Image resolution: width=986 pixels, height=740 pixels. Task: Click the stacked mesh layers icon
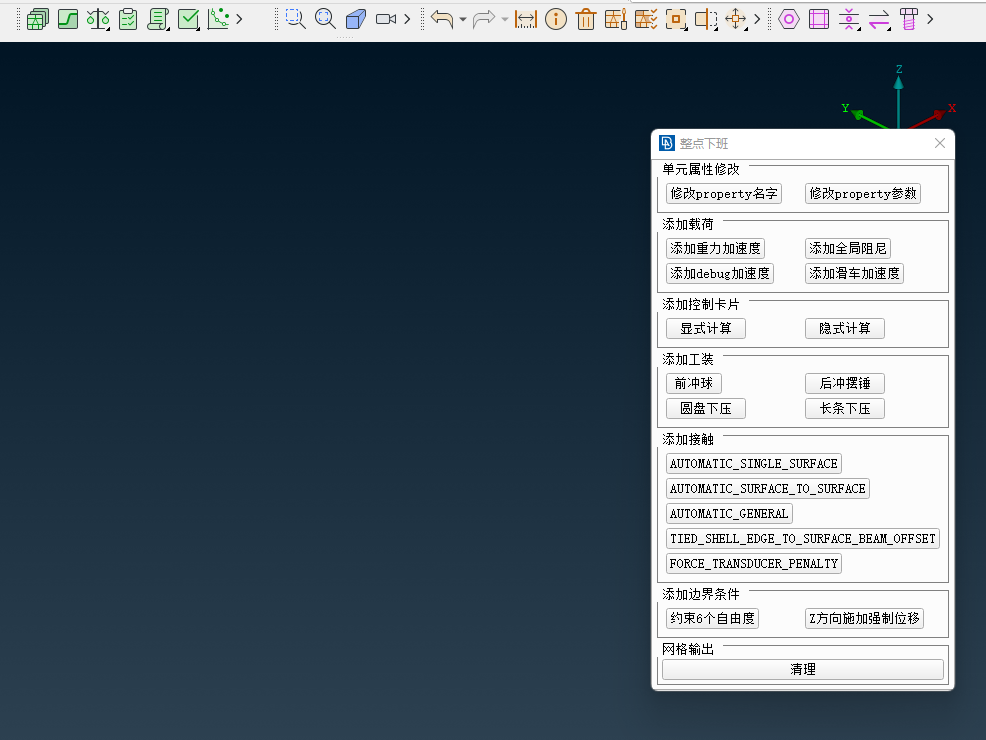(x=38, y=19)
